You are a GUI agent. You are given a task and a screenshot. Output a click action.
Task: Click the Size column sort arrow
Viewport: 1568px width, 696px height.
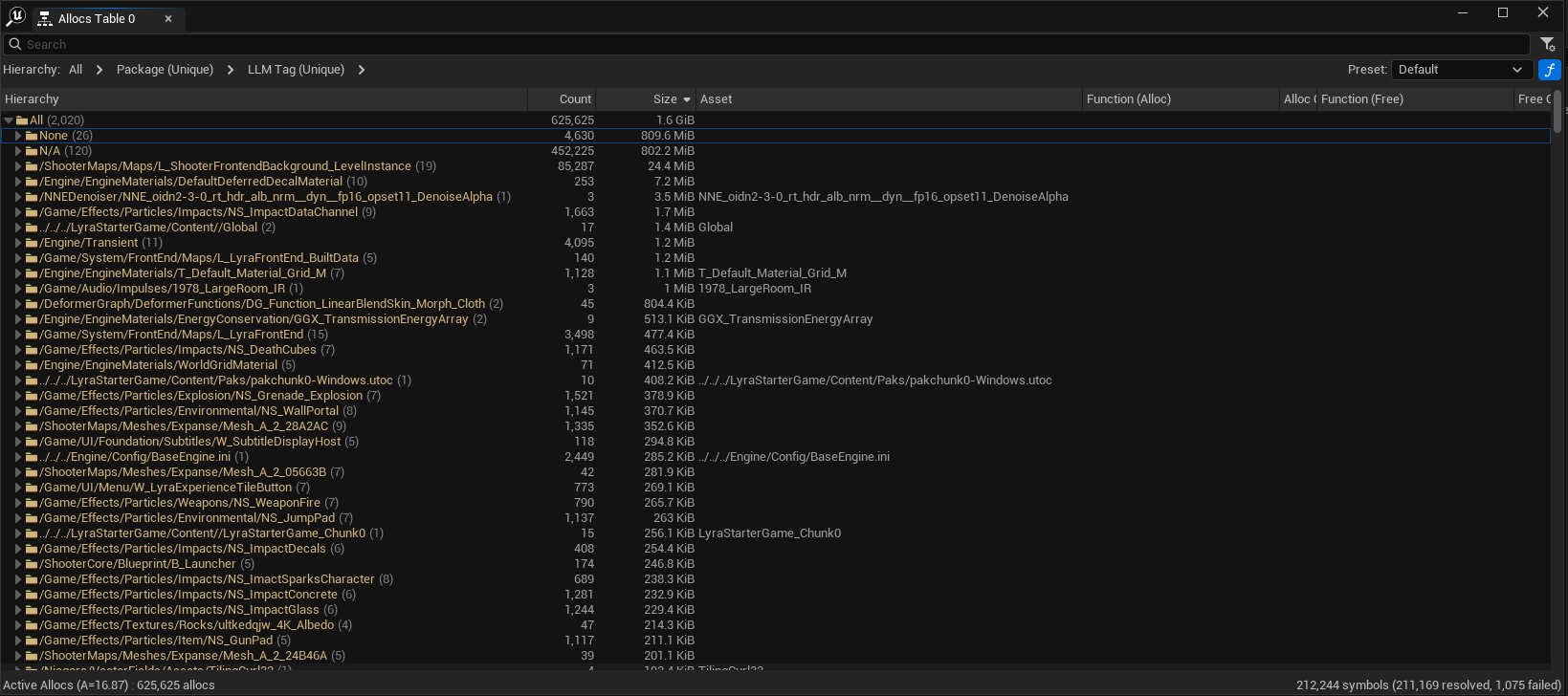point(686,99)
